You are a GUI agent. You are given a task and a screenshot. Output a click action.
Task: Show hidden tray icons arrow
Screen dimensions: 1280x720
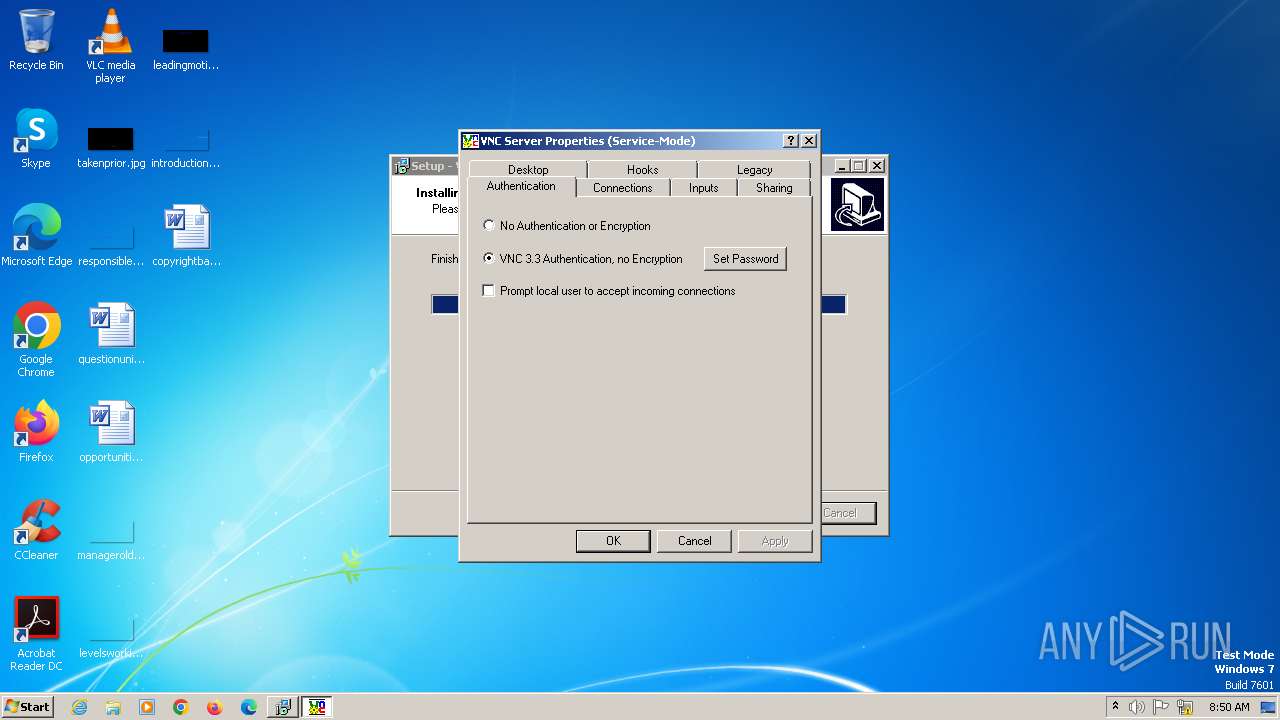[1115, 706]
